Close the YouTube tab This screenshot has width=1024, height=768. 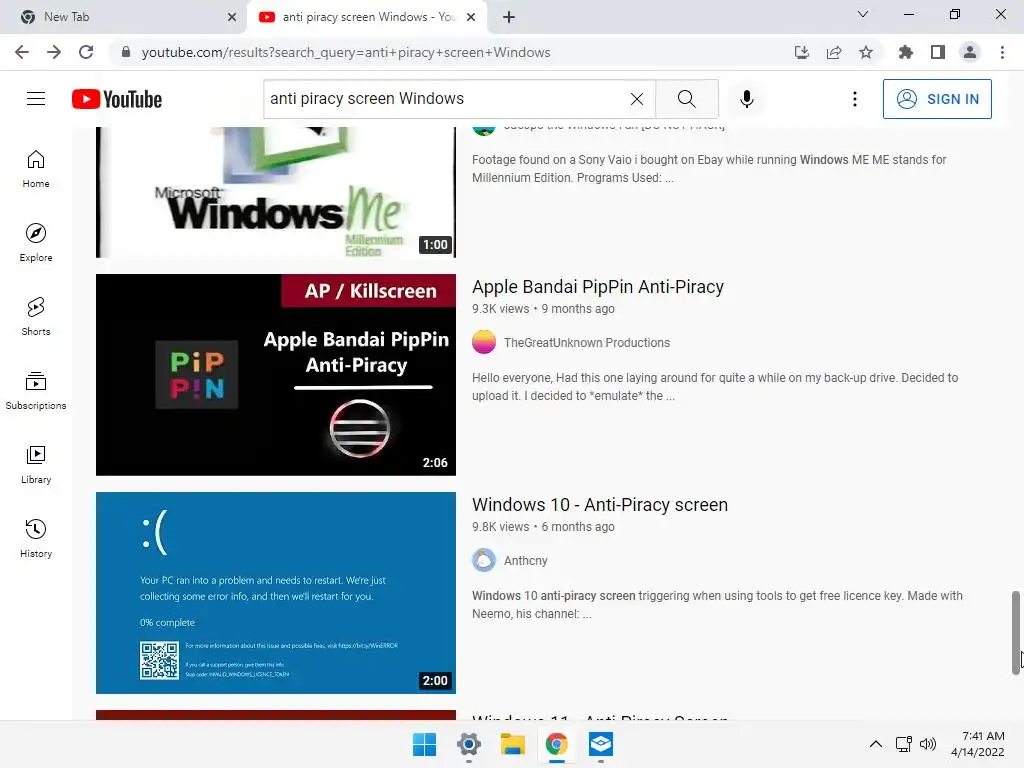click(x=471, y=17)
